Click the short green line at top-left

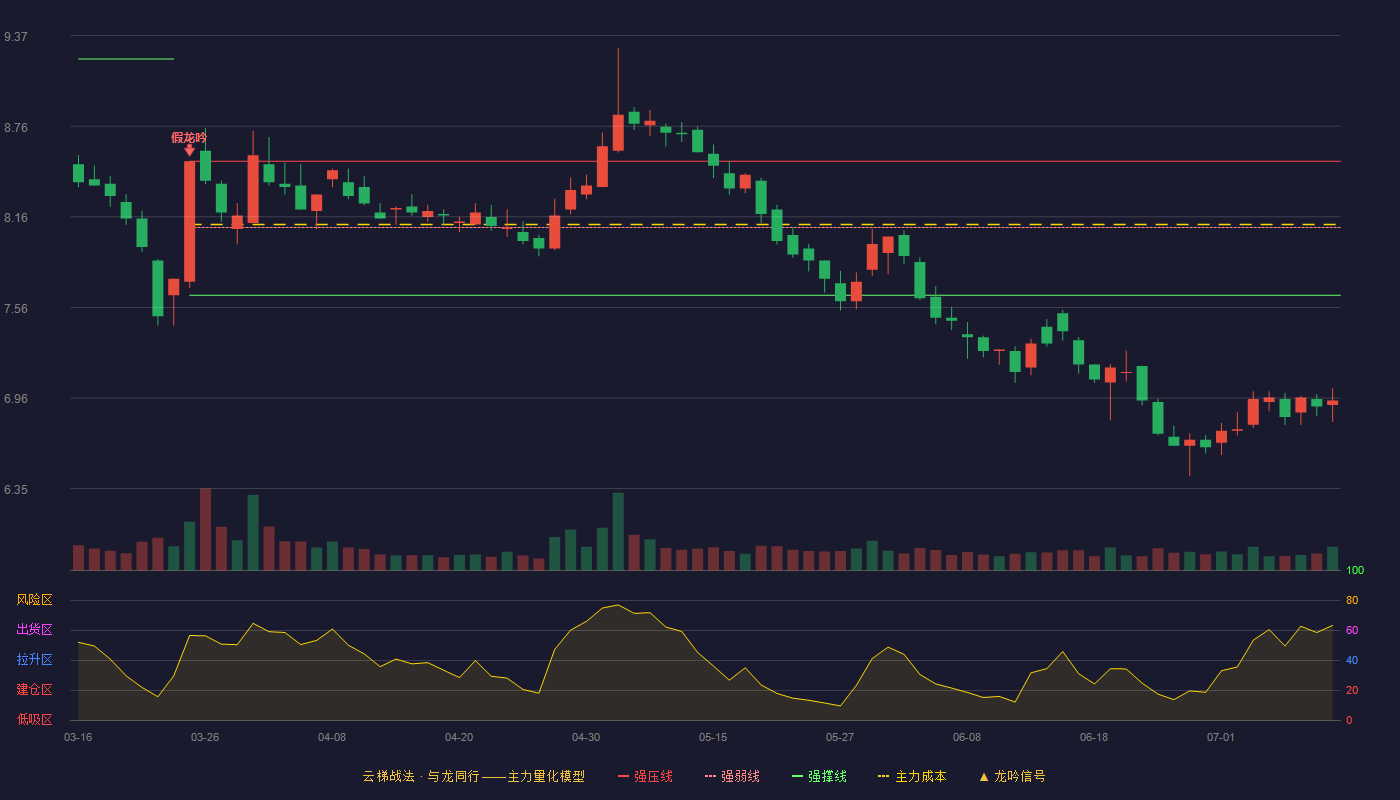[126, 59]
